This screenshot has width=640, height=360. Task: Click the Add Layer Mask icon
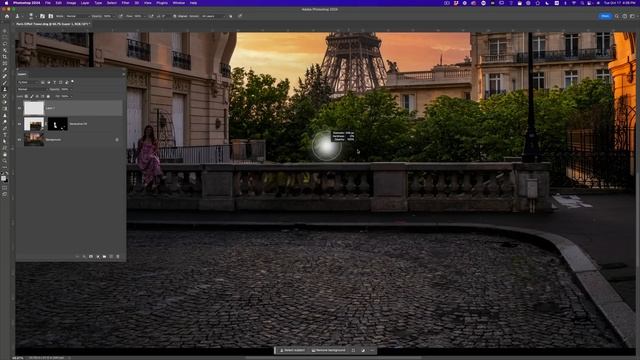[91, 256]
